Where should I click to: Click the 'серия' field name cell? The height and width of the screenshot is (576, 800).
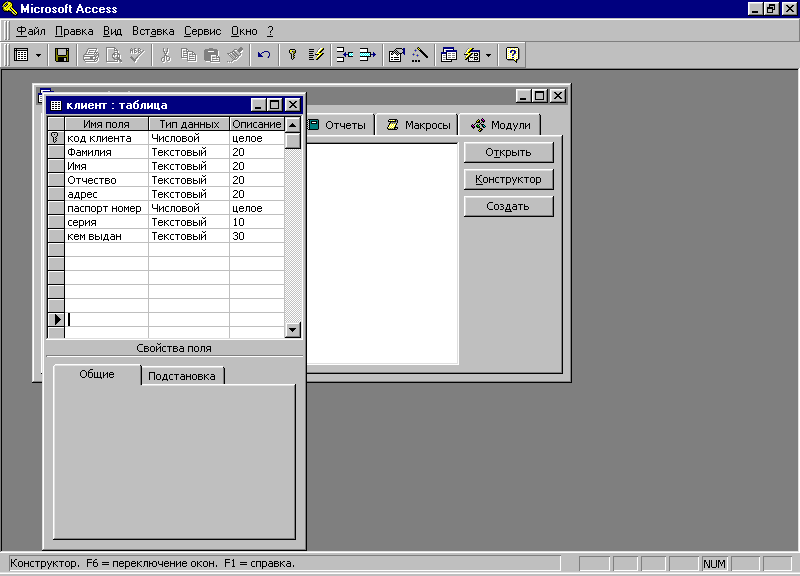point(107,222)
